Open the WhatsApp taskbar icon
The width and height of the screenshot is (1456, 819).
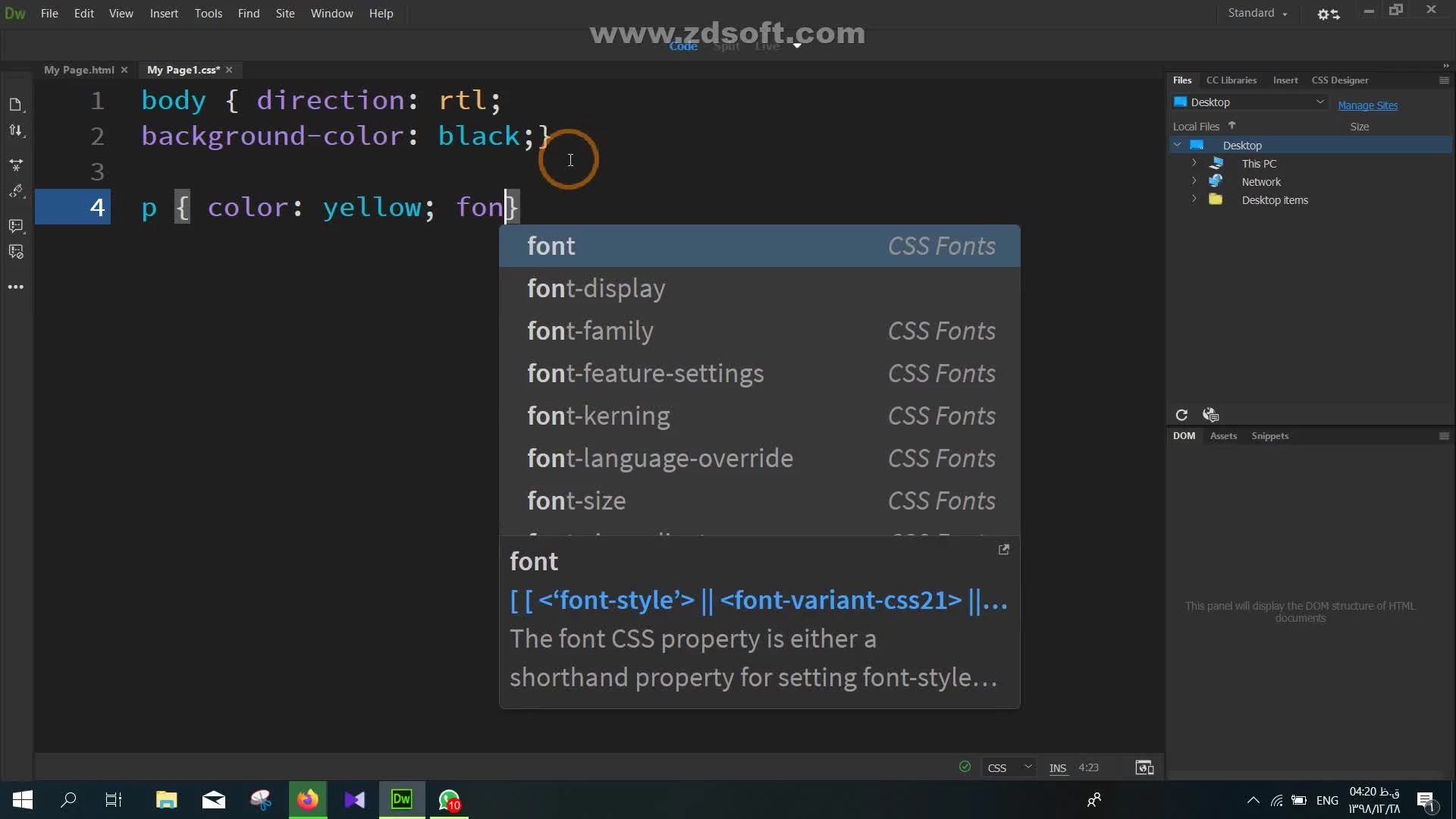(x=449, y=800)
